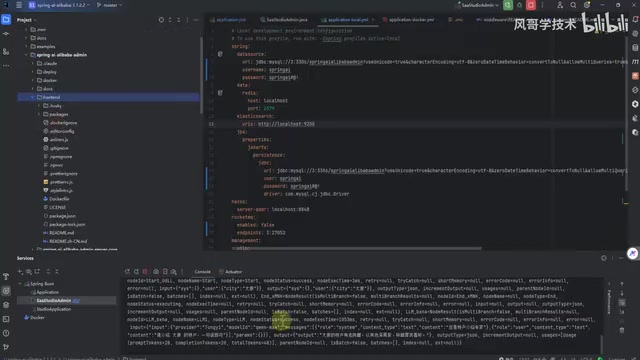Viewport: 640px width, 360px height.
Task: Open the Build hammer tool window
Action: tap(6, 277)
